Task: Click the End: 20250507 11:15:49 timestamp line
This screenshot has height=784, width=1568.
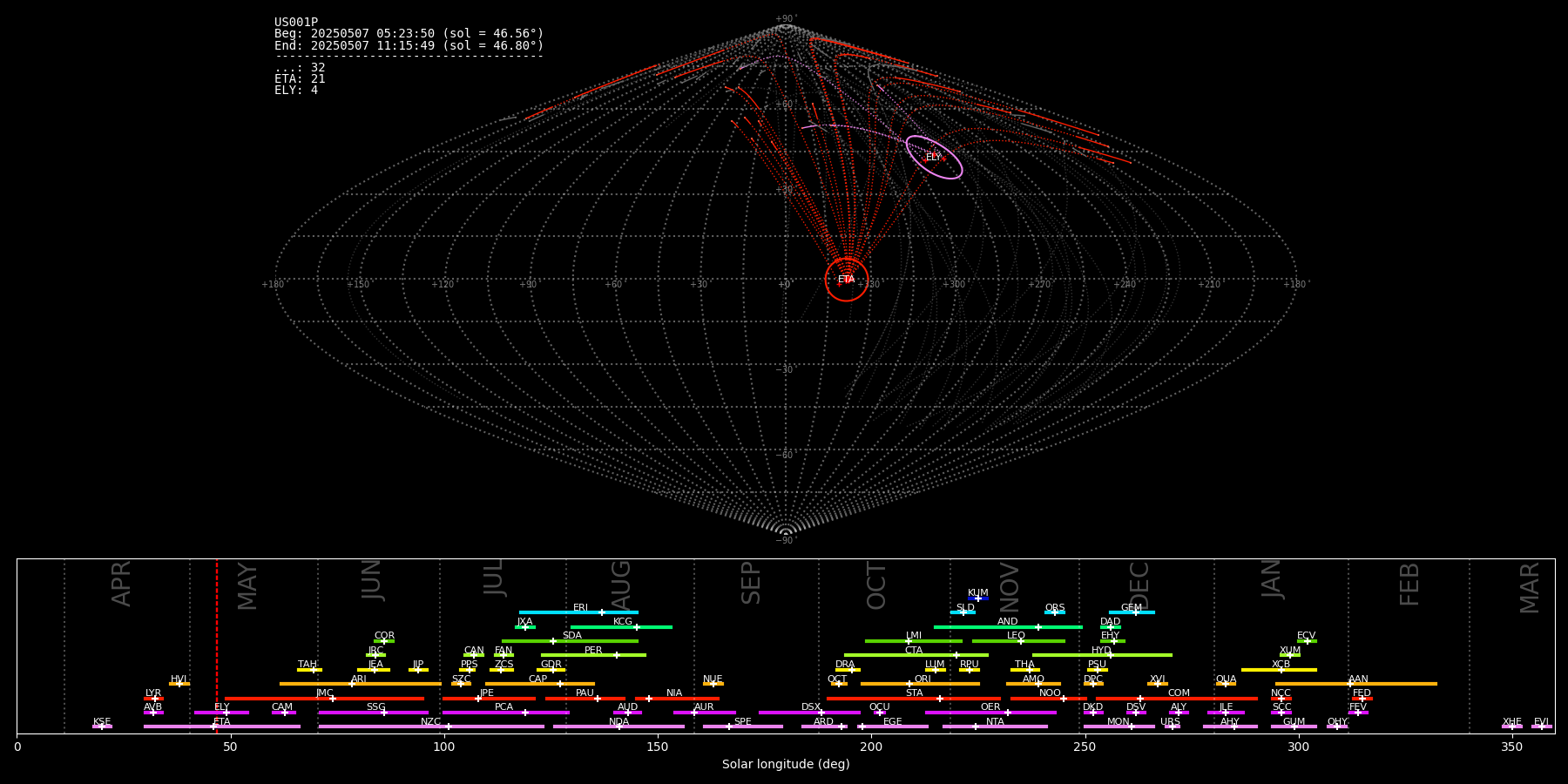Action: [x=409, y=45]
